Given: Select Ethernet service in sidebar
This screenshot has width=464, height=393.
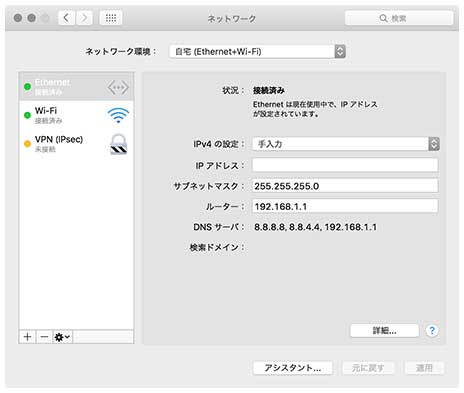Looking at the screenshot, I should point(76,87).
